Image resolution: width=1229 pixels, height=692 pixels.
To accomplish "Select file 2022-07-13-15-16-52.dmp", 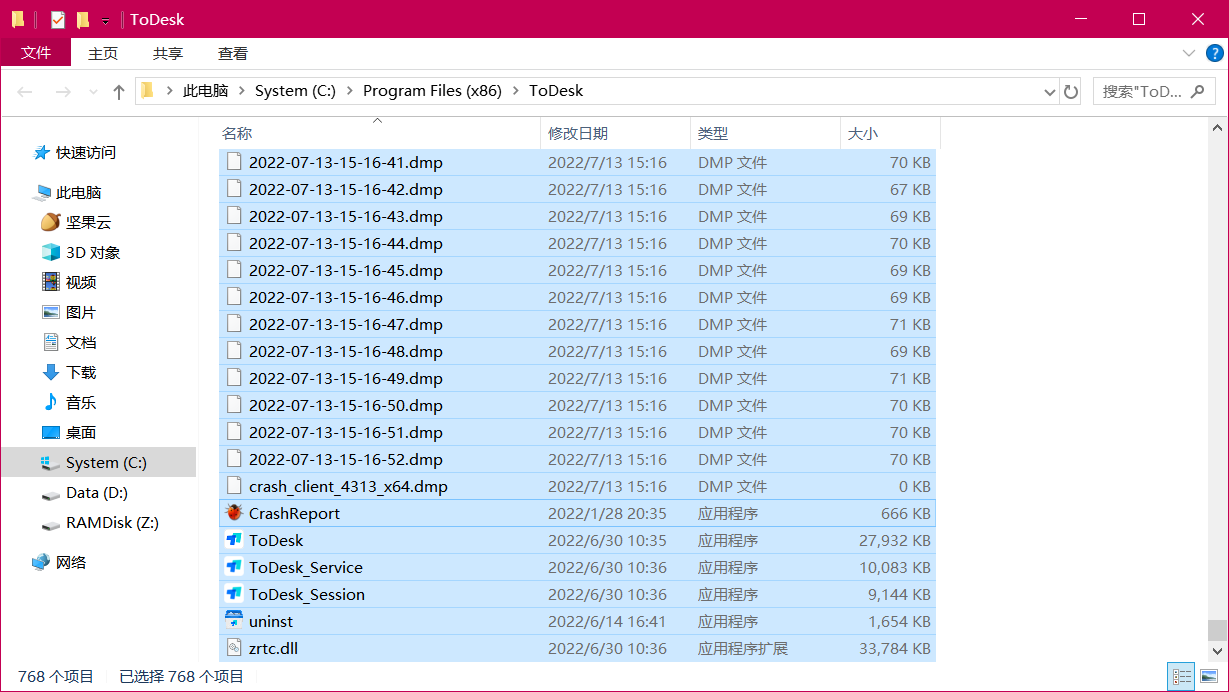I will point(577,459).
